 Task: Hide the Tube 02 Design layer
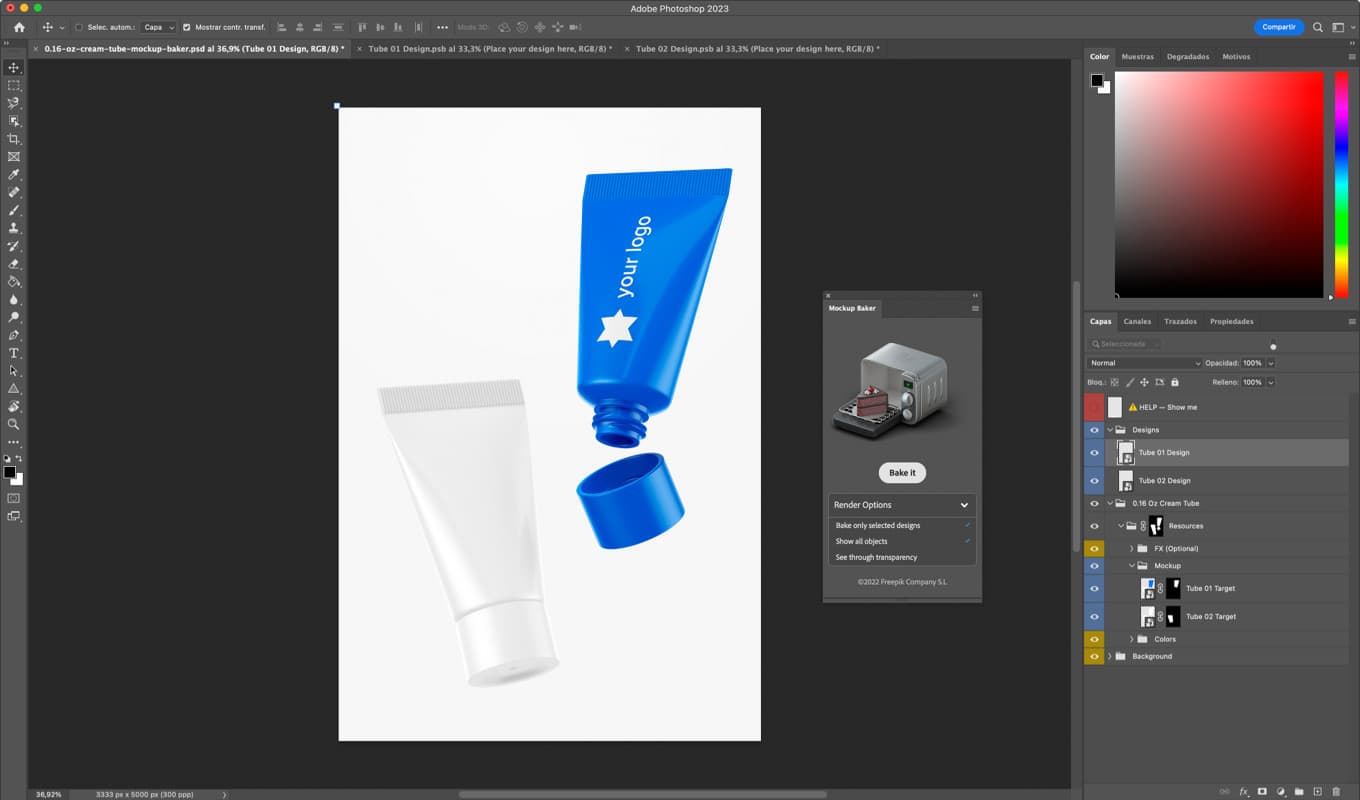(x=1094, y=480)
